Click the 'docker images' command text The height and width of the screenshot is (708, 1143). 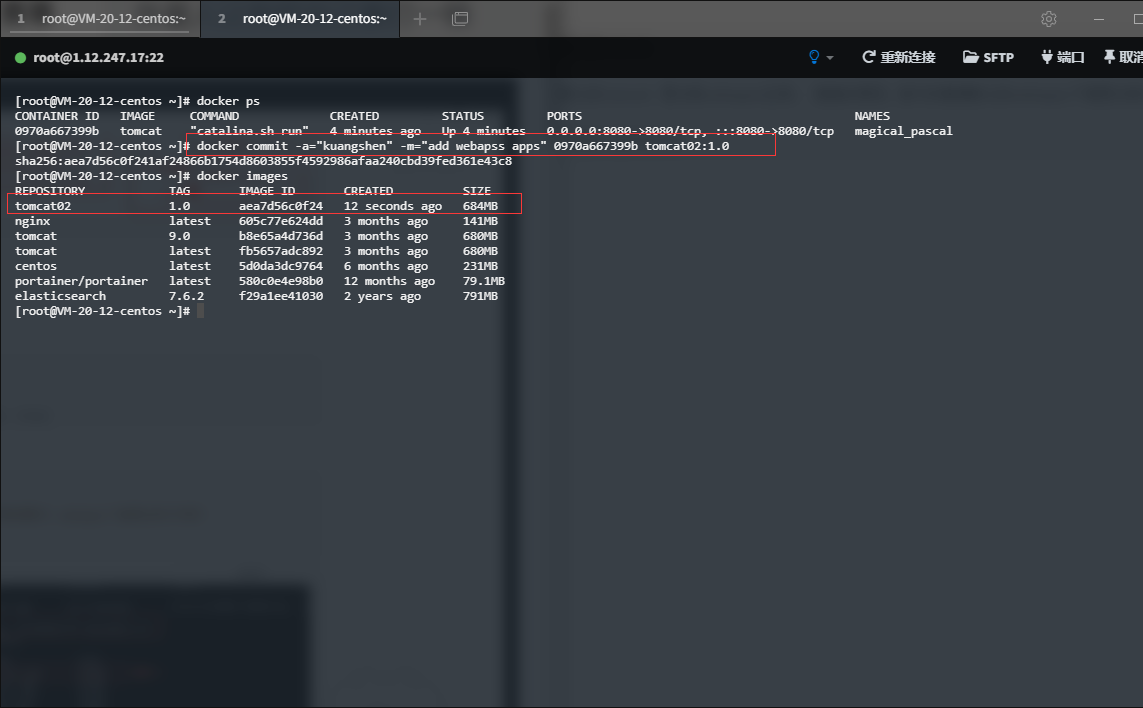click(x=242, y=176)
